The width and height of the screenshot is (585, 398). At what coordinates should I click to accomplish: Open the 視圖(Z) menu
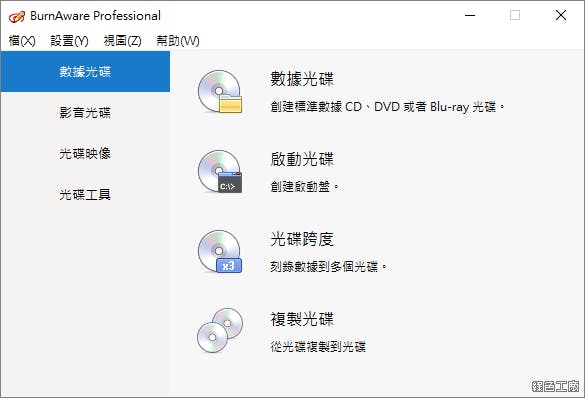pos(122,41)
